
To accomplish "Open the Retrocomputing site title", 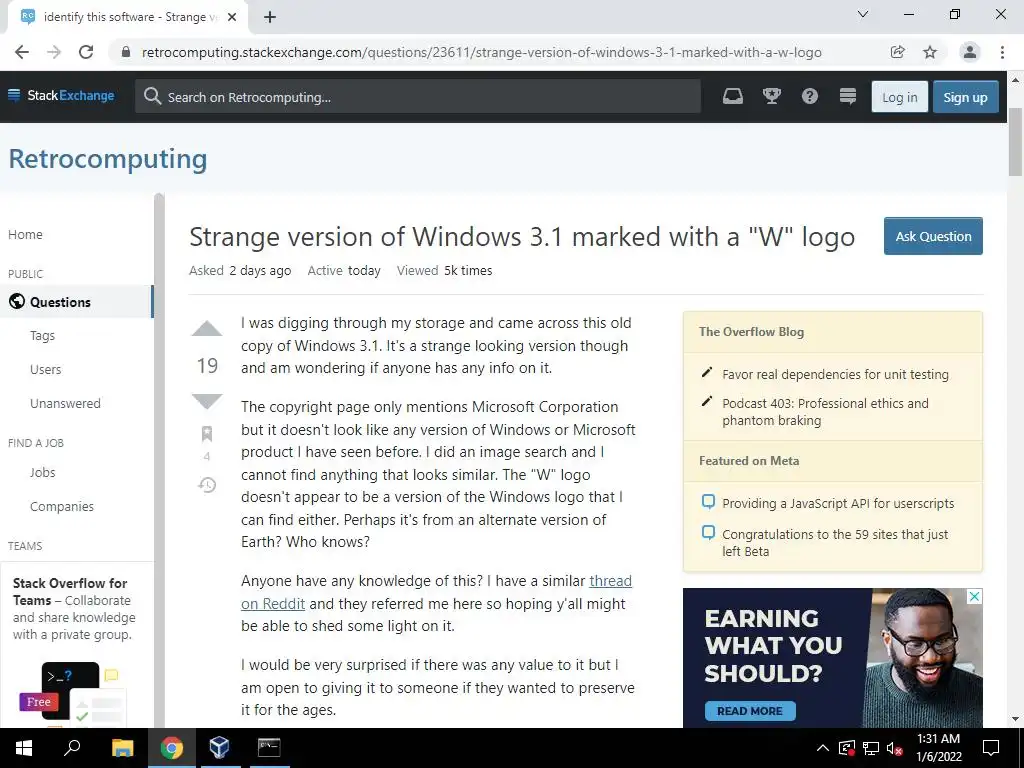I will point(108,159).
